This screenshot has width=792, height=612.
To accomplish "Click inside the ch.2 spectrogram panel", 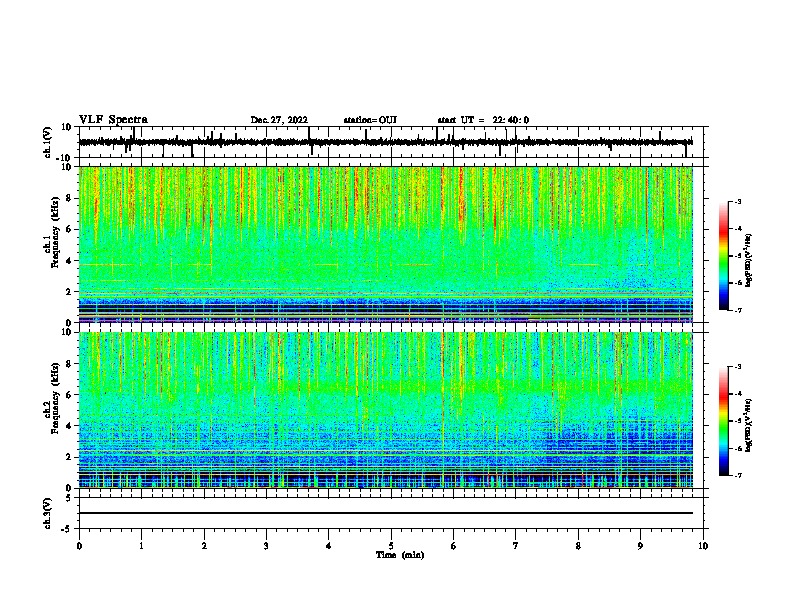I will tap(391, 410).
